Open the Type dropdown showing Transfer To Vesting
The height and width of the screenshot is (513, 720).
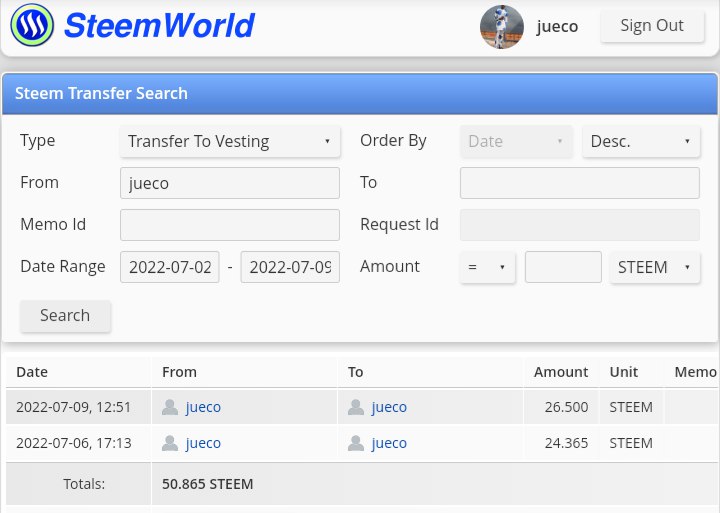(230, 141)
